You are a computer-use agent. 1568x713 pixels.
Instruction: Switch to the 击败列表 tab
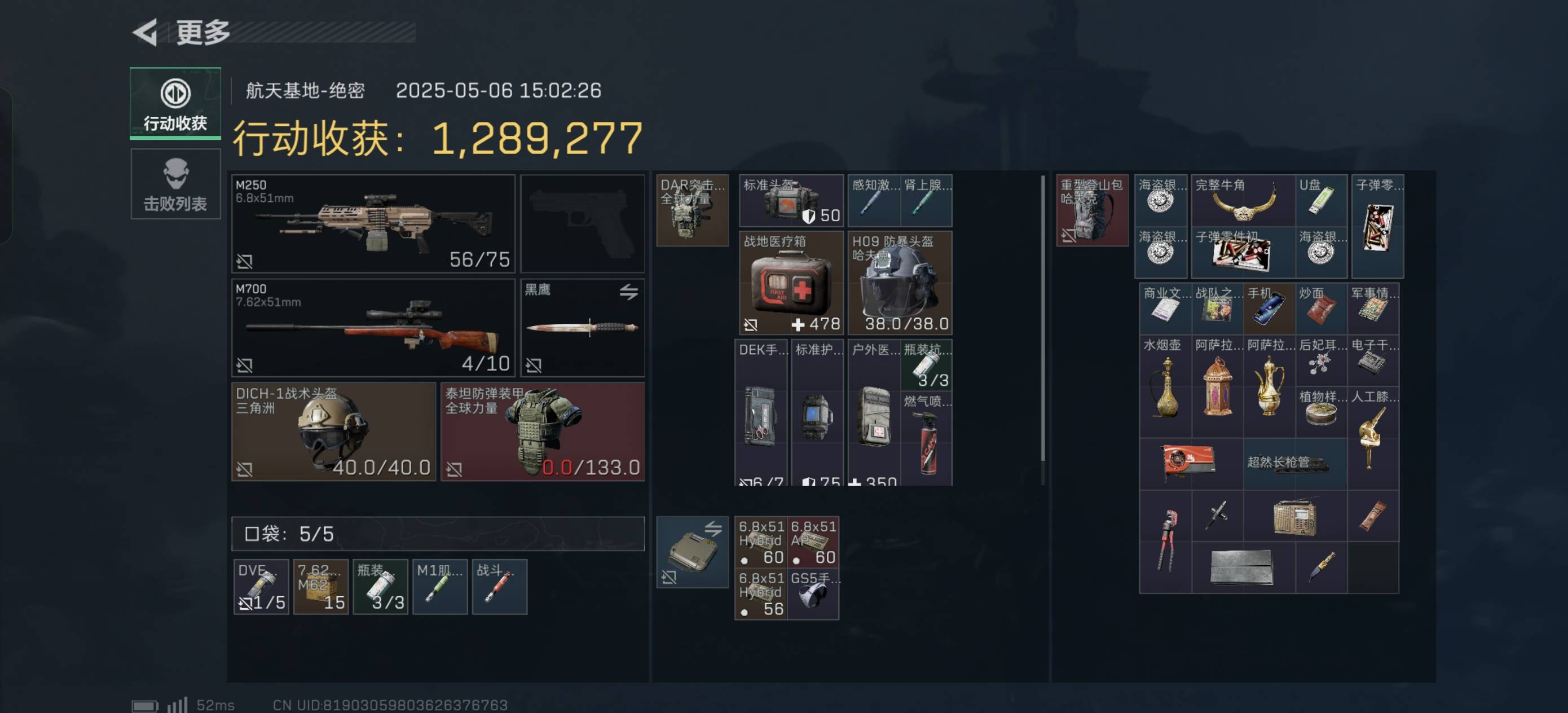tap(175, 184)
